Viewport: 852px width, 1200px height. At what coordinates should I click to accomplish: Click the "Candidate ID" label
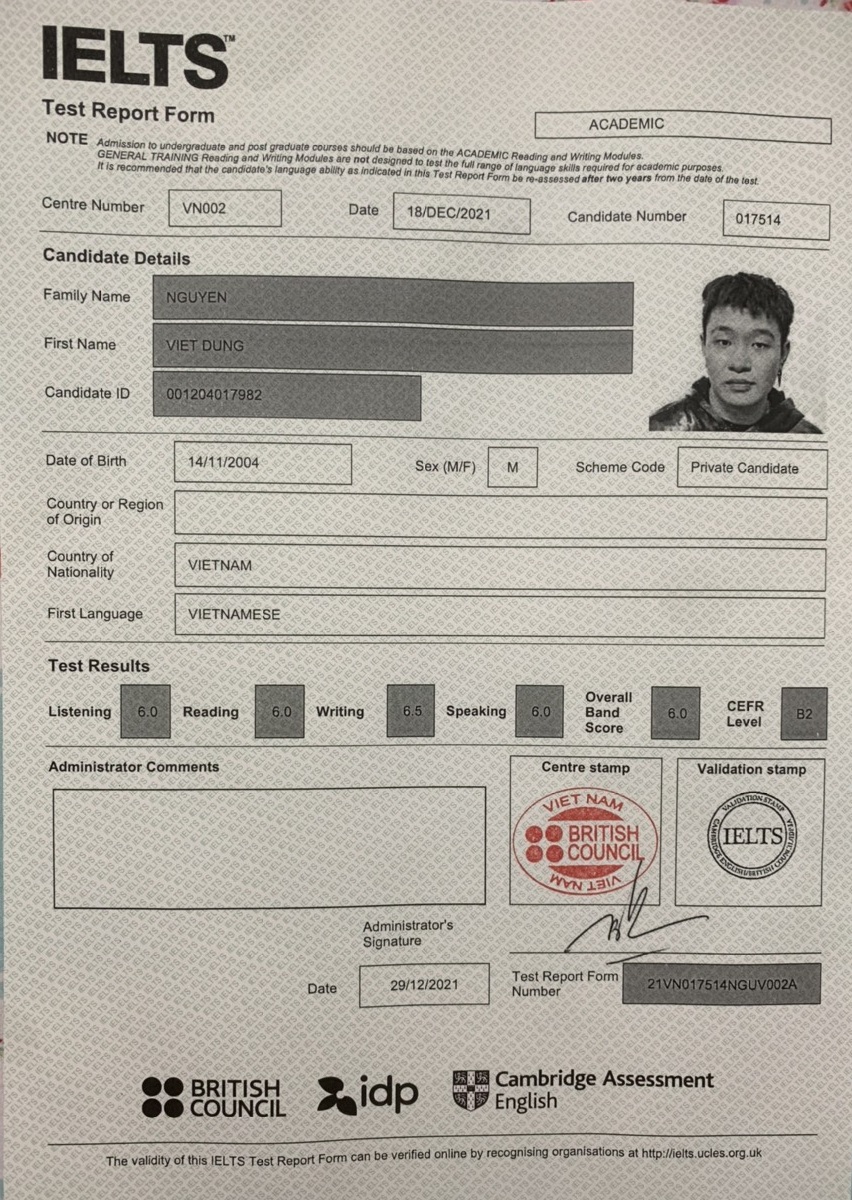click(x=87, y=393)
